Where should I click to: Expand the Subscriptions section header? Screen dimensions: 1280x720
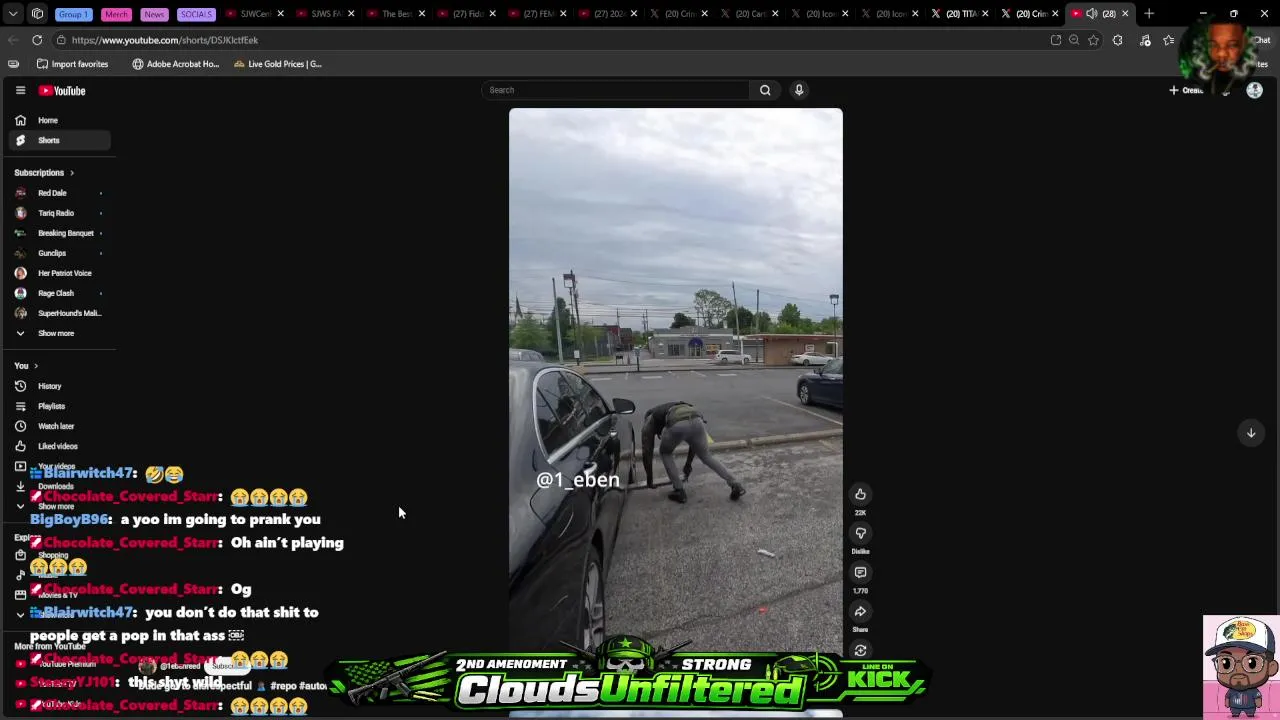44,173
